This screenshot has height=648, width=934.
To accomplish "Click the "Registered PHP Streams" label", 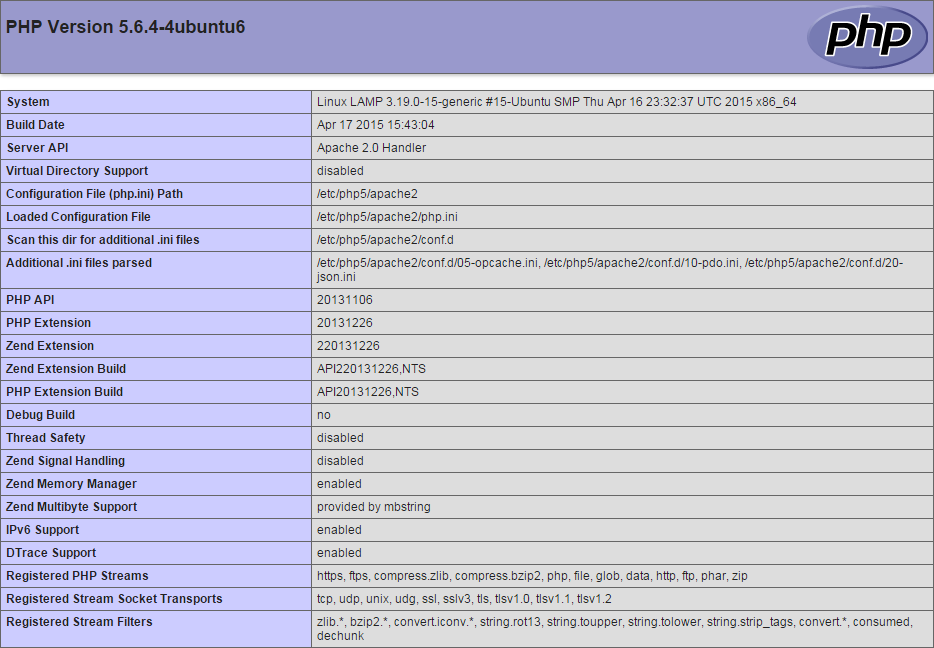I will pos(77,577).
